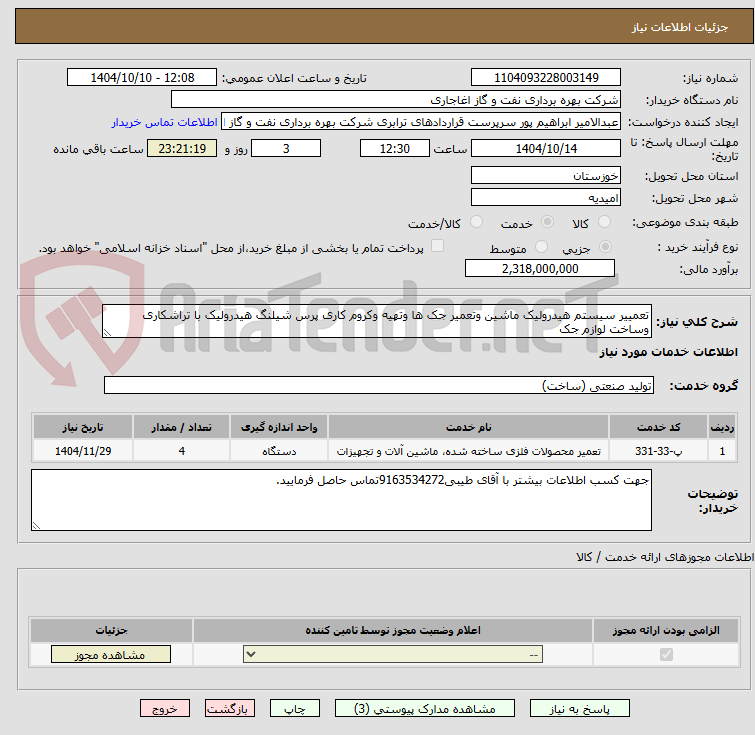Click the جزئیات column header
Image resolution: width=755 pixels, height=735 pixels.
tap(111, 630)
